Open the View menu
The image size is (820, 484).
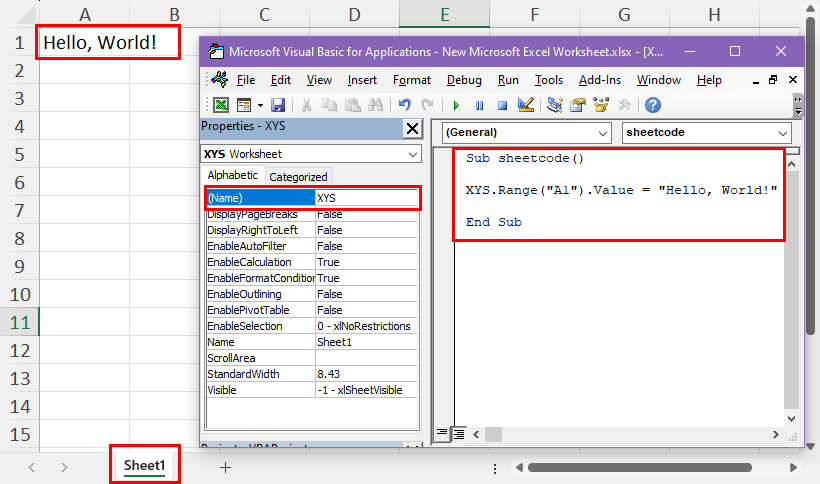pyautogui.click(x=319, y=80)
